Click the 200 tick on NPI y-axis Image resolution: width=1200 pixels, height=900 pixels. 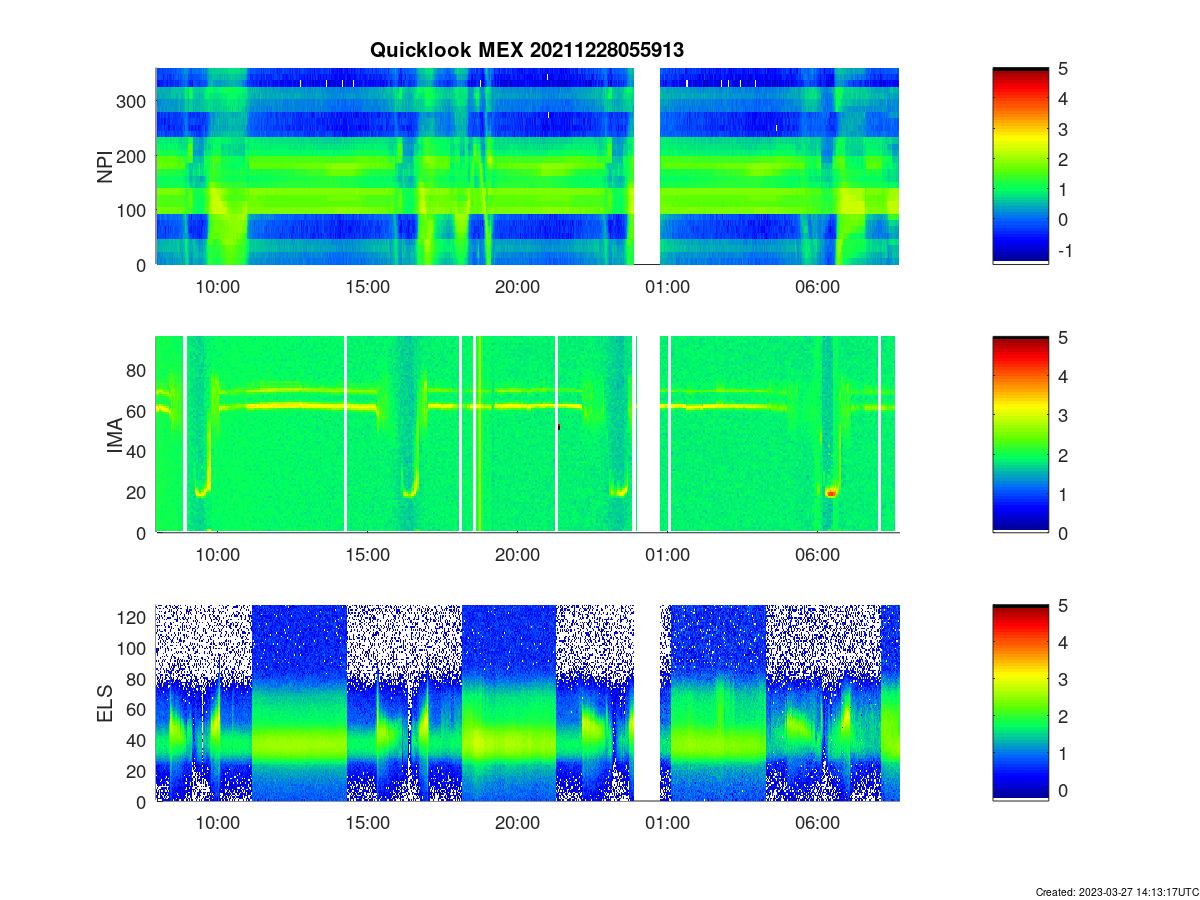133,156
